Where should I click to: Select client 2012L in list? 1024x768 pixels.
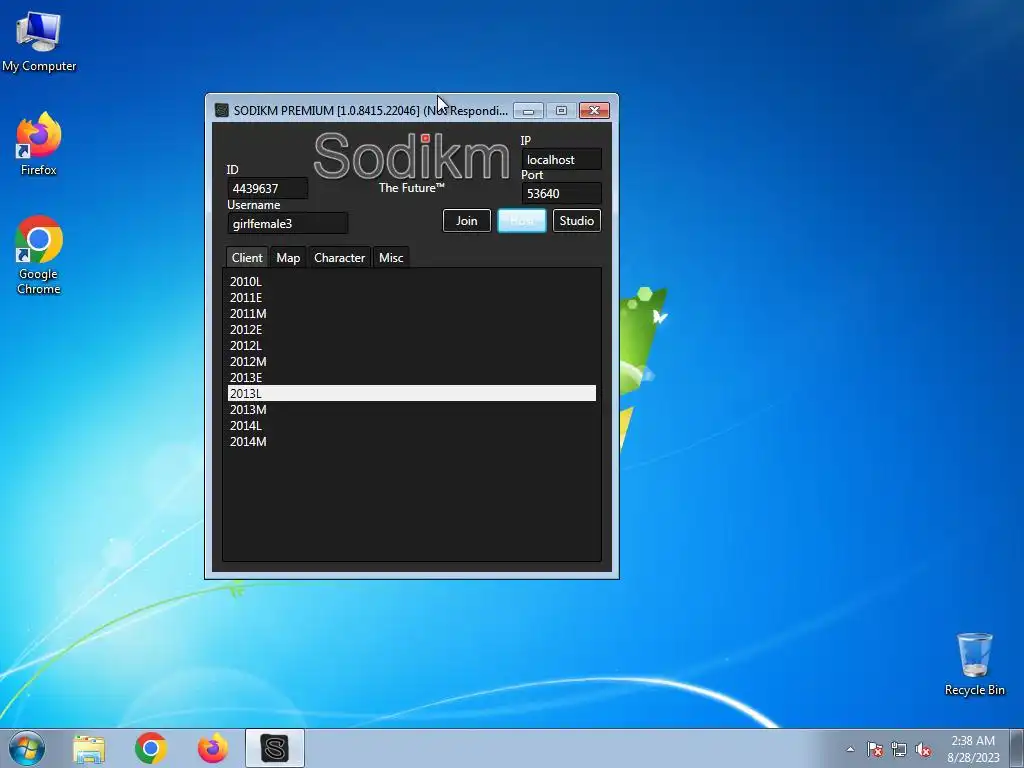411,345
